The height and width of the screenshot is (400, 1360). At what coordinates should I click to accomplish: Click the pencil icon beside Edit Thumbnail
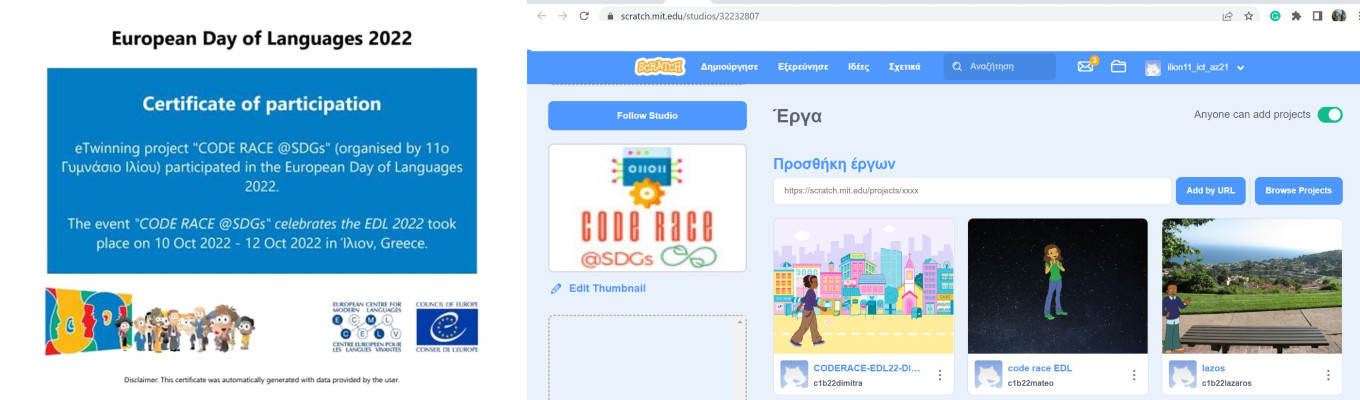click(556, 289)
